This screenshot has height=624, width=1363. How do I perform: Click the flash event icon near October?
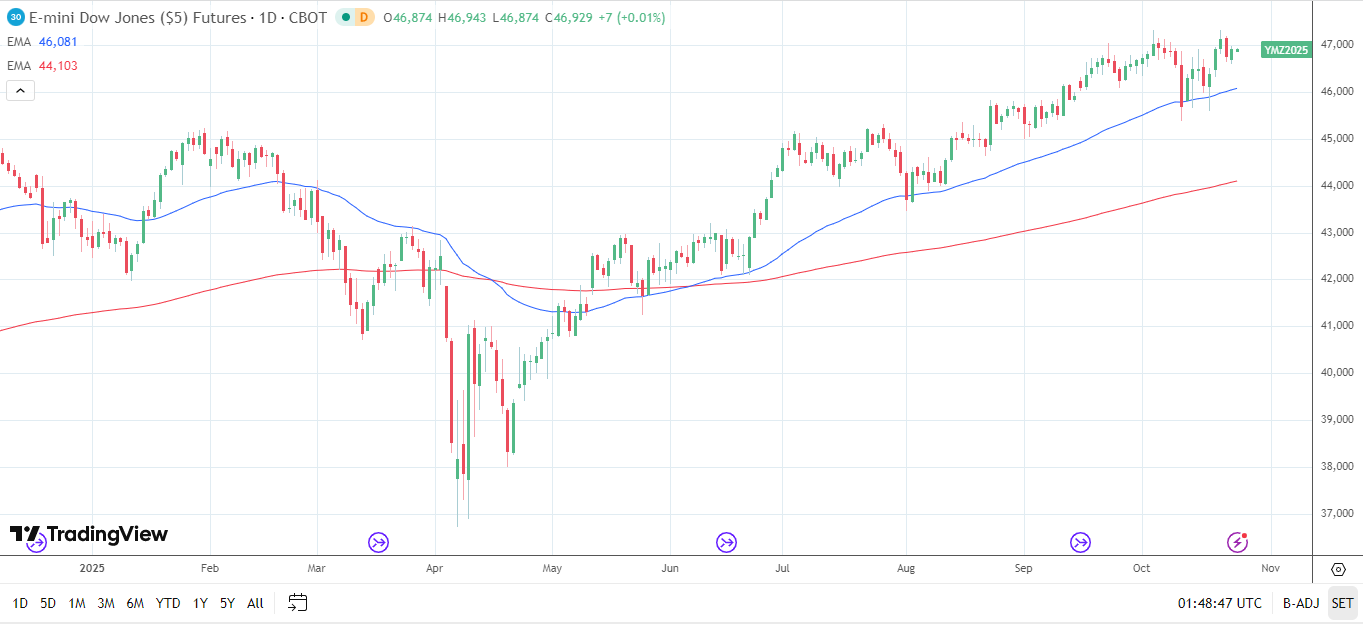[1237, 543]
